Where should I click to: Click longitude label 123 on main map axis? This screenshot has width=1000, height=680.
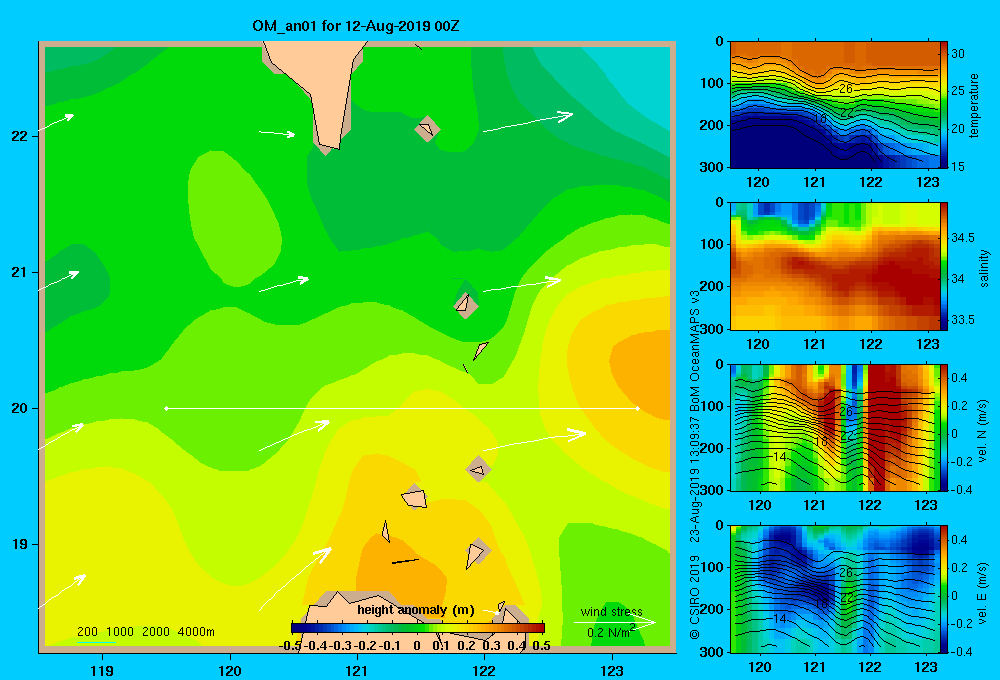click(x=612, y=670)
